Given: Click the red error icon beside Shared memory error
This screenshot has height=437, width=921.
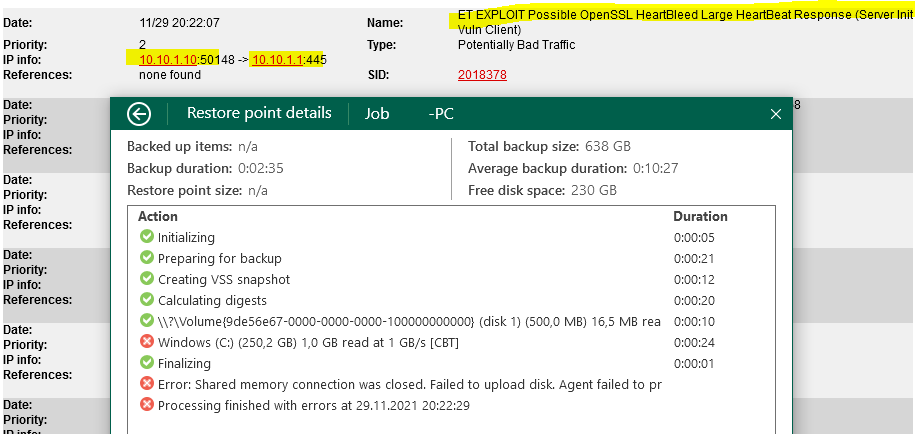Looking at the screenshot, I should click(147, 384).
